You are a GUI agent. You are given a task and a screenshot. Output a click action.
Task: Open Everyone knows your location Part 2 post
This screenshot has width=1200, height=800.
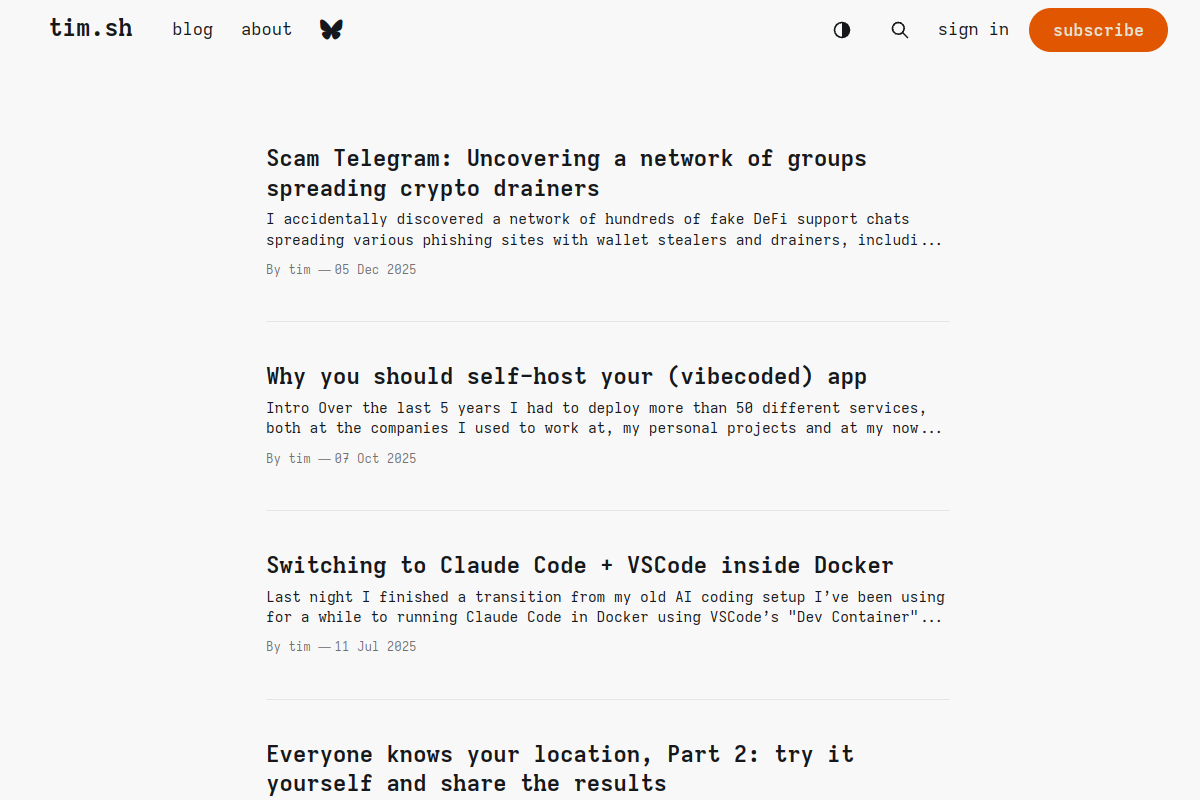[560, 768]
